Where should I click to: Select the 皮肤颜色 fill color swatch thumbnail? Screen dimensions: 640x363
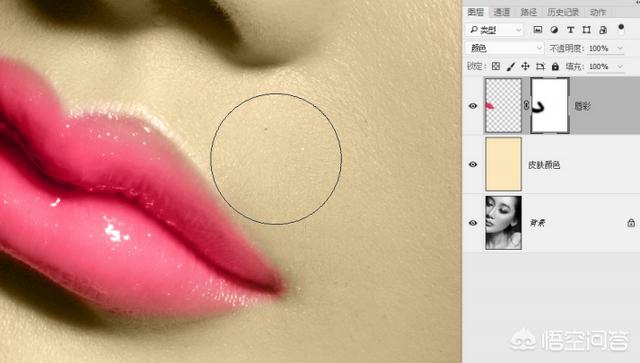503,164
